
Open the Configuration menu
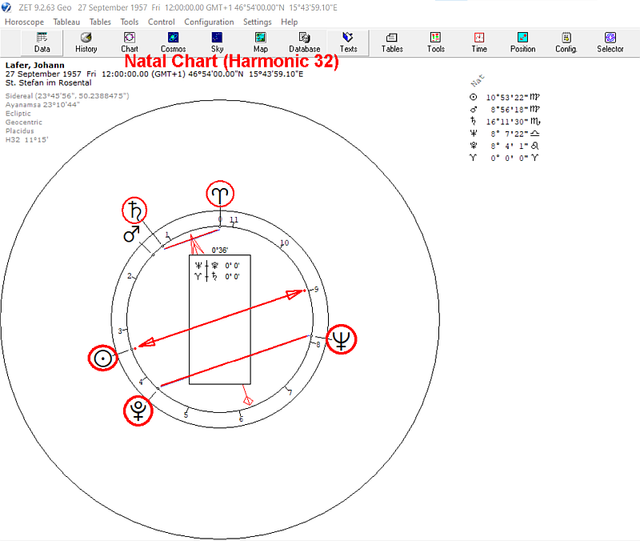[209, 22]
